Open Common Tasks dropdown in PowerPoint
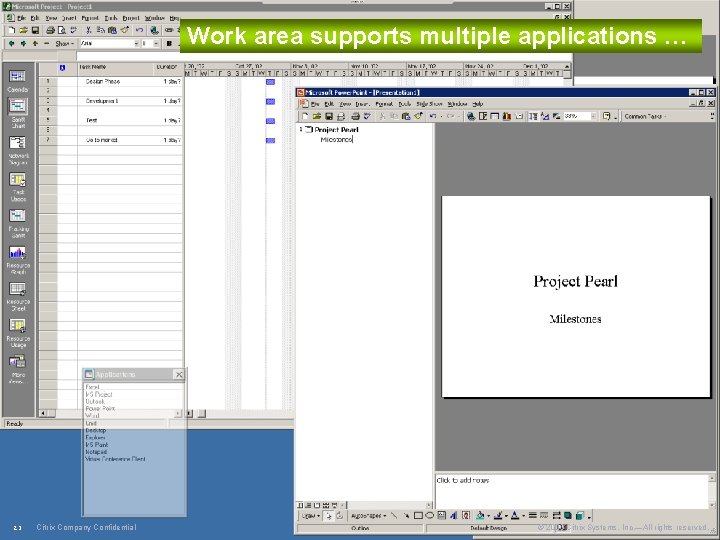 pyautogui.click(x=645, y=117)
